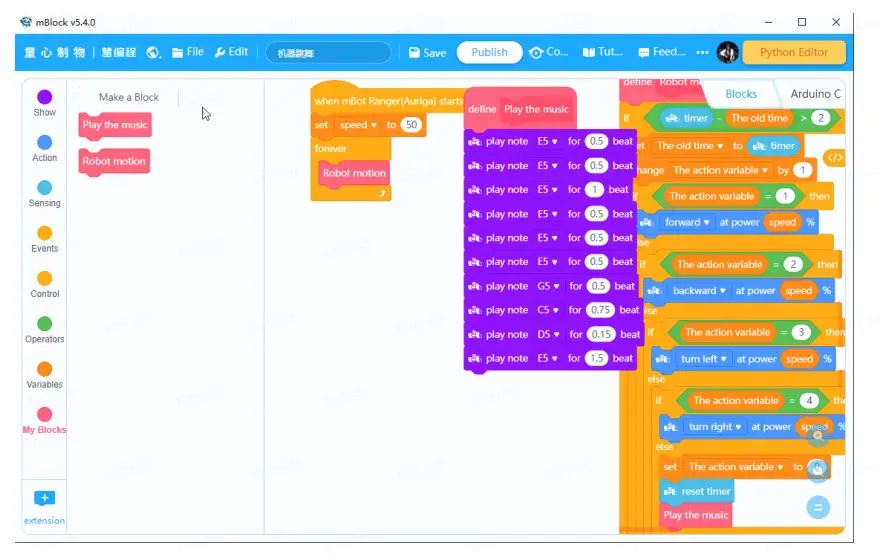The image size is (883, 557).
Task: Click the Makeblock logo in toolbar
Action: pos(54,52)
